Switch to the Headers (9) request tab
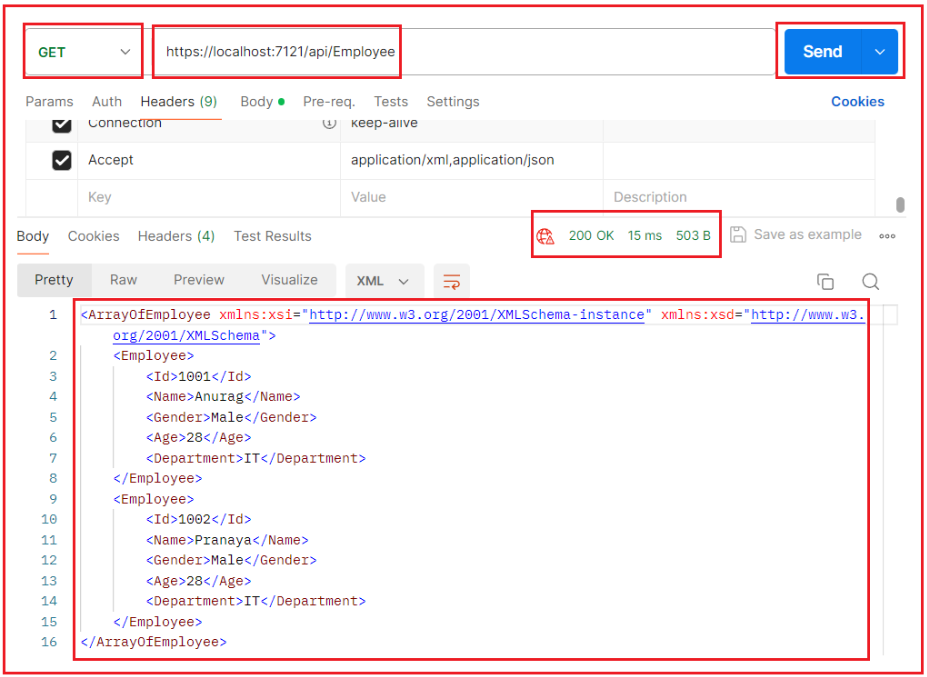 178,101
